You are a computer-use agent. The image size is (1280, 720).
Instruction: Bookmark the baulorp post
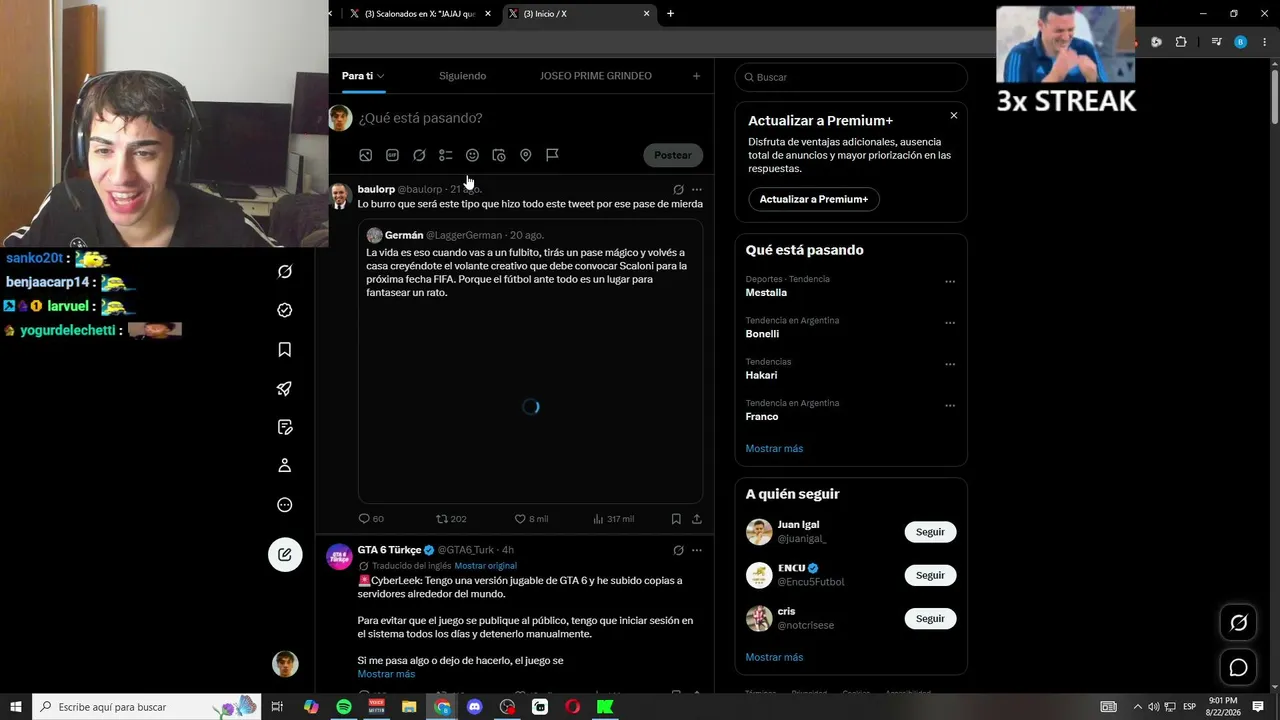[676, 519]
